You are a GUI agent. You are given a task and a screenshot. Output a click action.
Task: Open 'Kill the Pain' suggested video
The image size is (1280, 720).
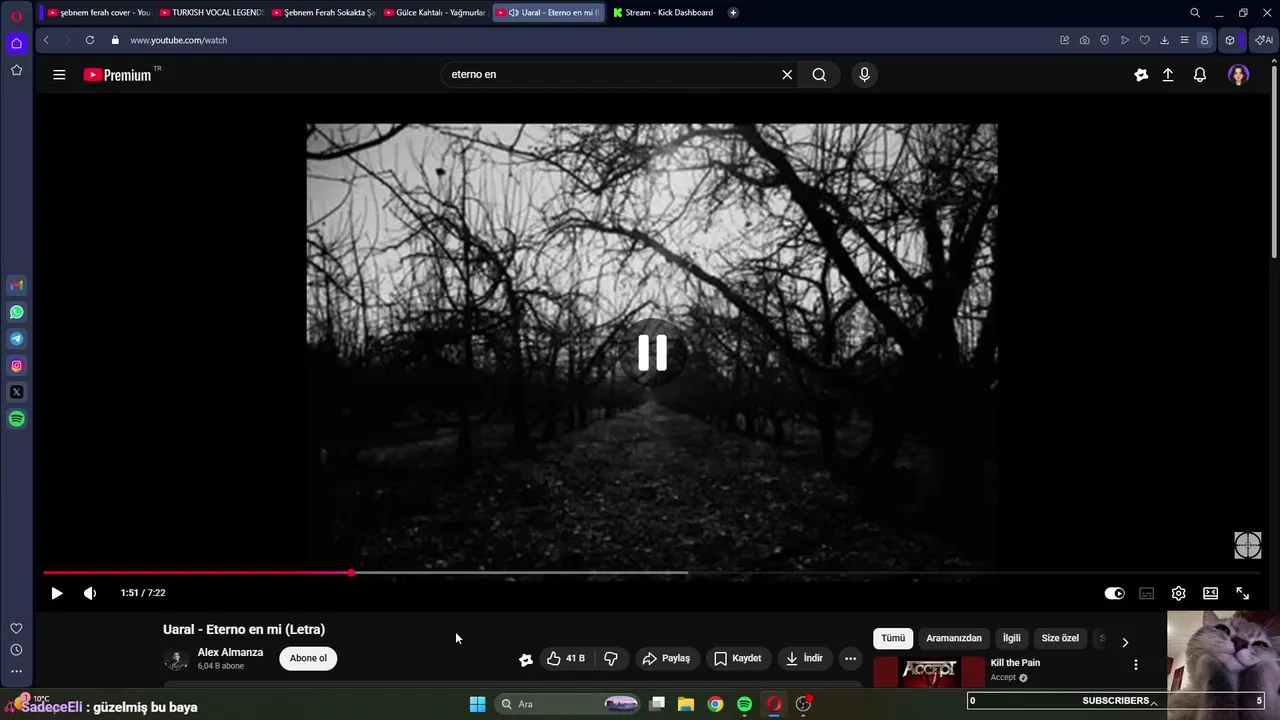point(1015,663)
